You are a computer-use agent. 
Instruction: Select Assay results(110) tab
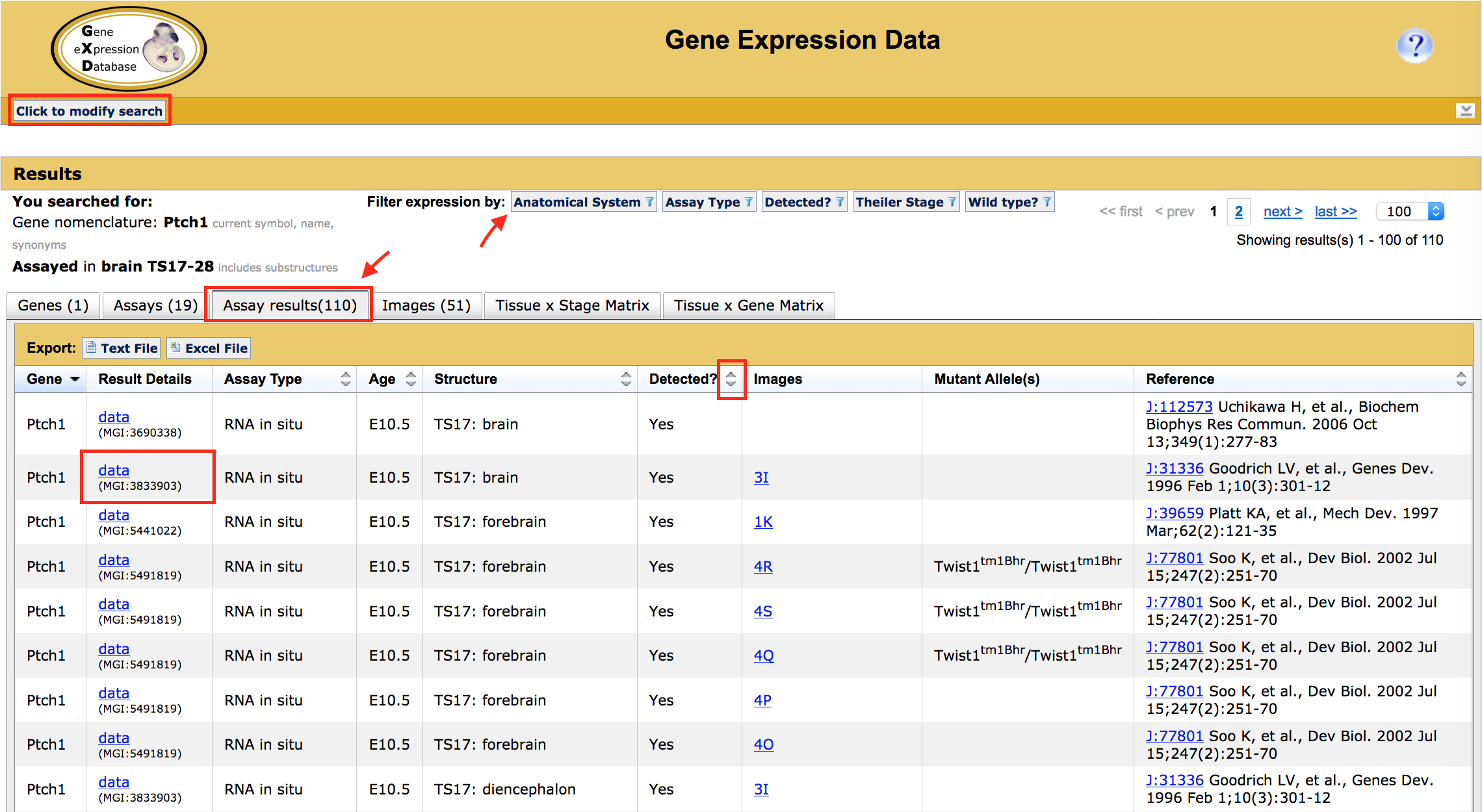point(290,305)
